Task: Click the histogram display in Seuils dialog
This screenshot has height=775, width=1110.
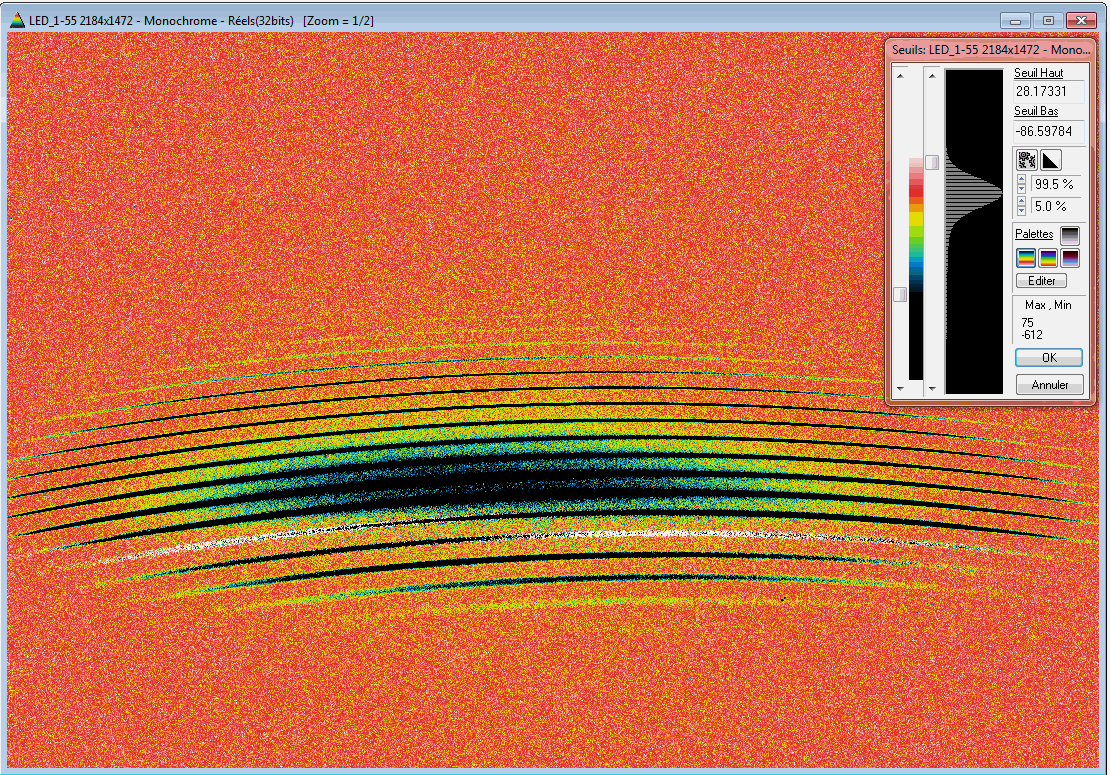Action: (x=974, y=231)
